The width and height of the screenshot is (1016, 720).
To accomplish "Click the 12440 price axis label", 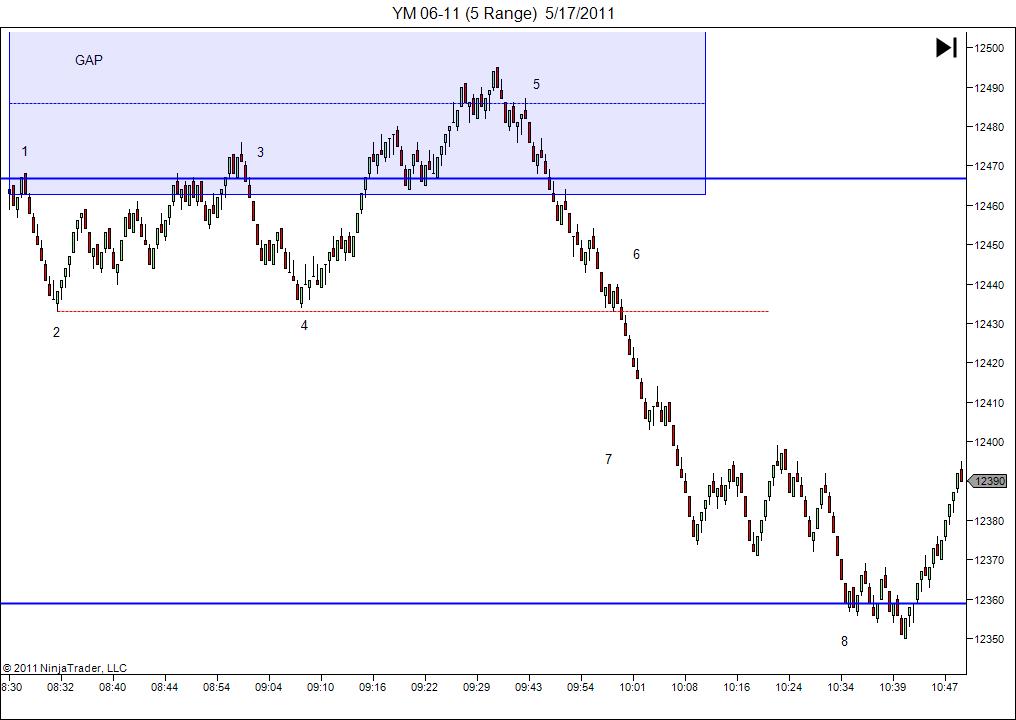I will (x=989, y=285).
